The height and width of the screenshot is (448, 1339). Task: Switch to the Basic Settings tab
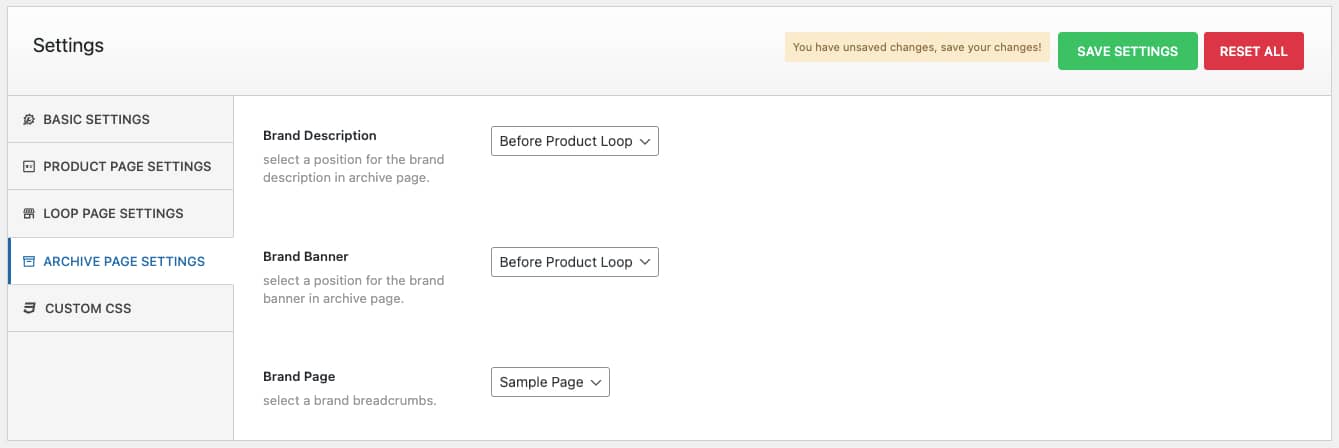pos(120,119)
